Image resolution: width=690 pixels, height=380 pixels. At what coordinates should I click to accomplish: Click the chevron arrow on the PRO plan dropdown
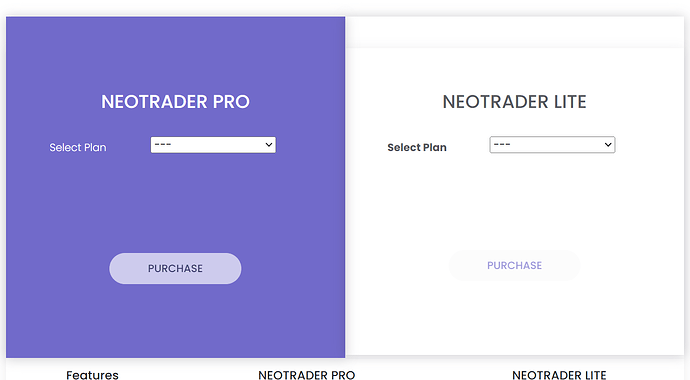click(268, 145)
